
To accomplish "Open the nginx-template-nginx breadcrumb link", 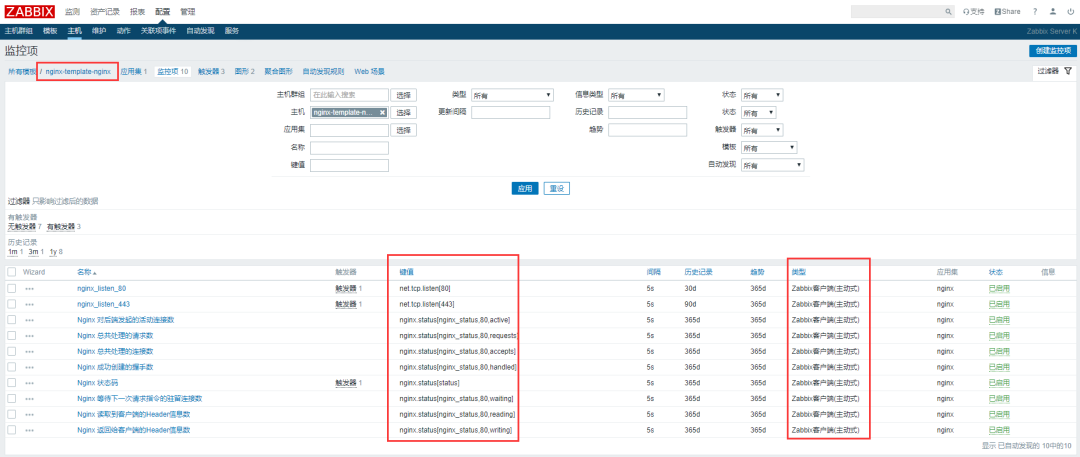I will point(78,71).
